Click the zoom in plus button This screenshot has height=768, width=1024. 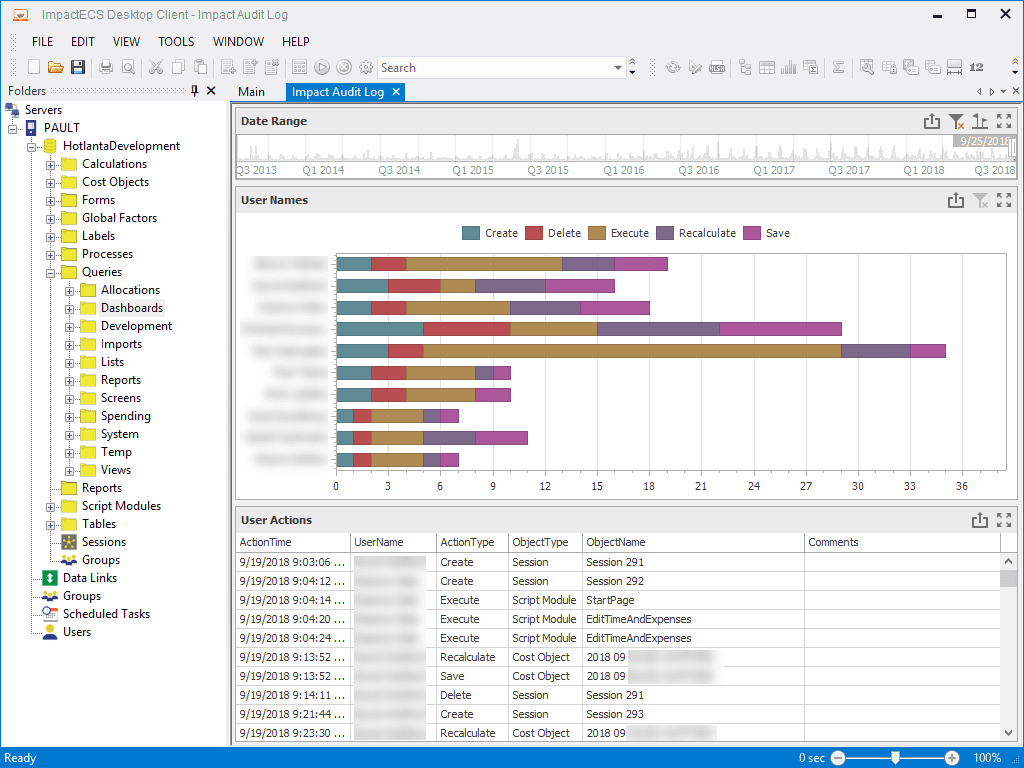952,758
